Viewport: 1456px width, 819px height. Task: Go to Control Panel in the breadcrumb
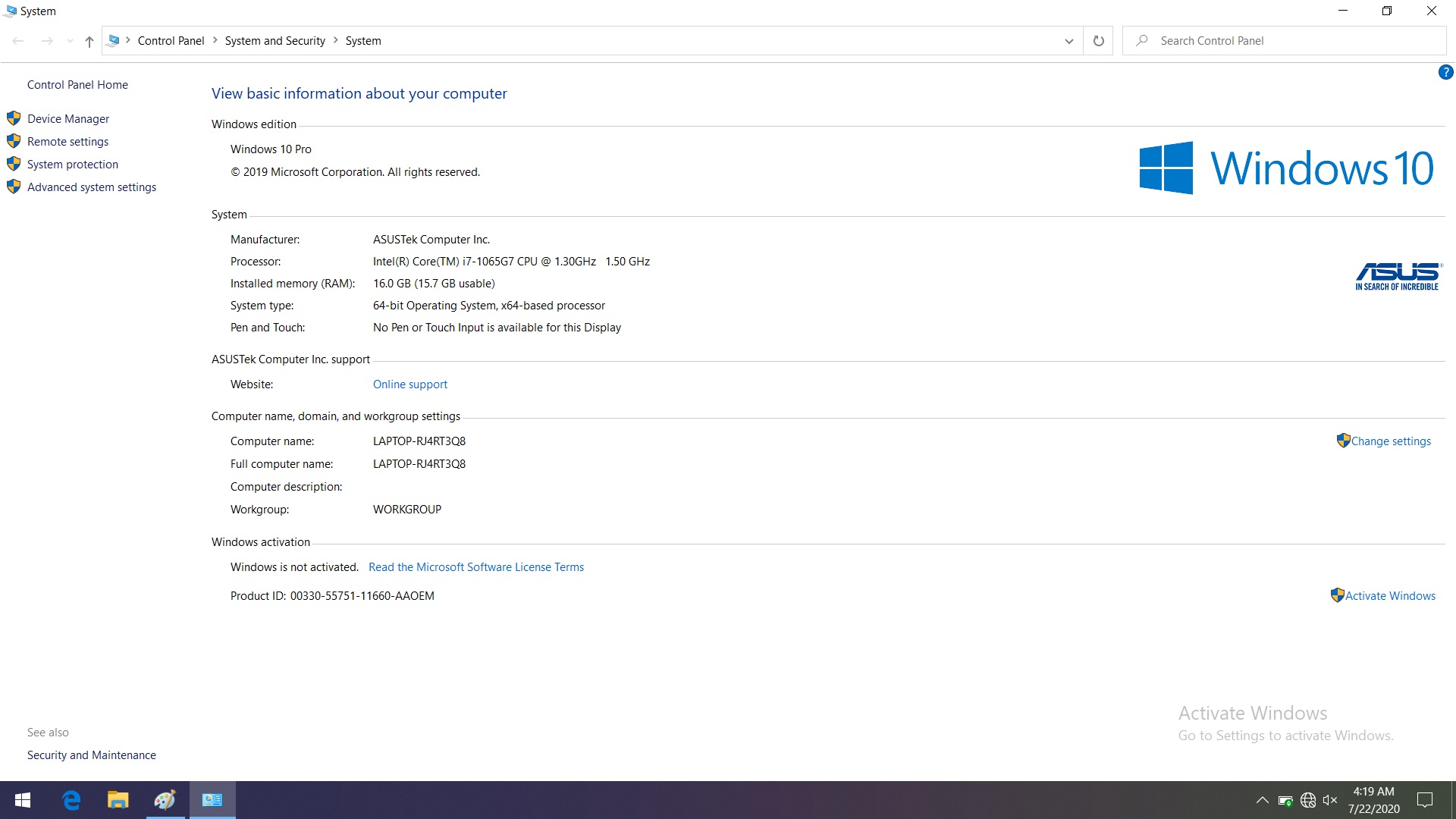(171, 41)
